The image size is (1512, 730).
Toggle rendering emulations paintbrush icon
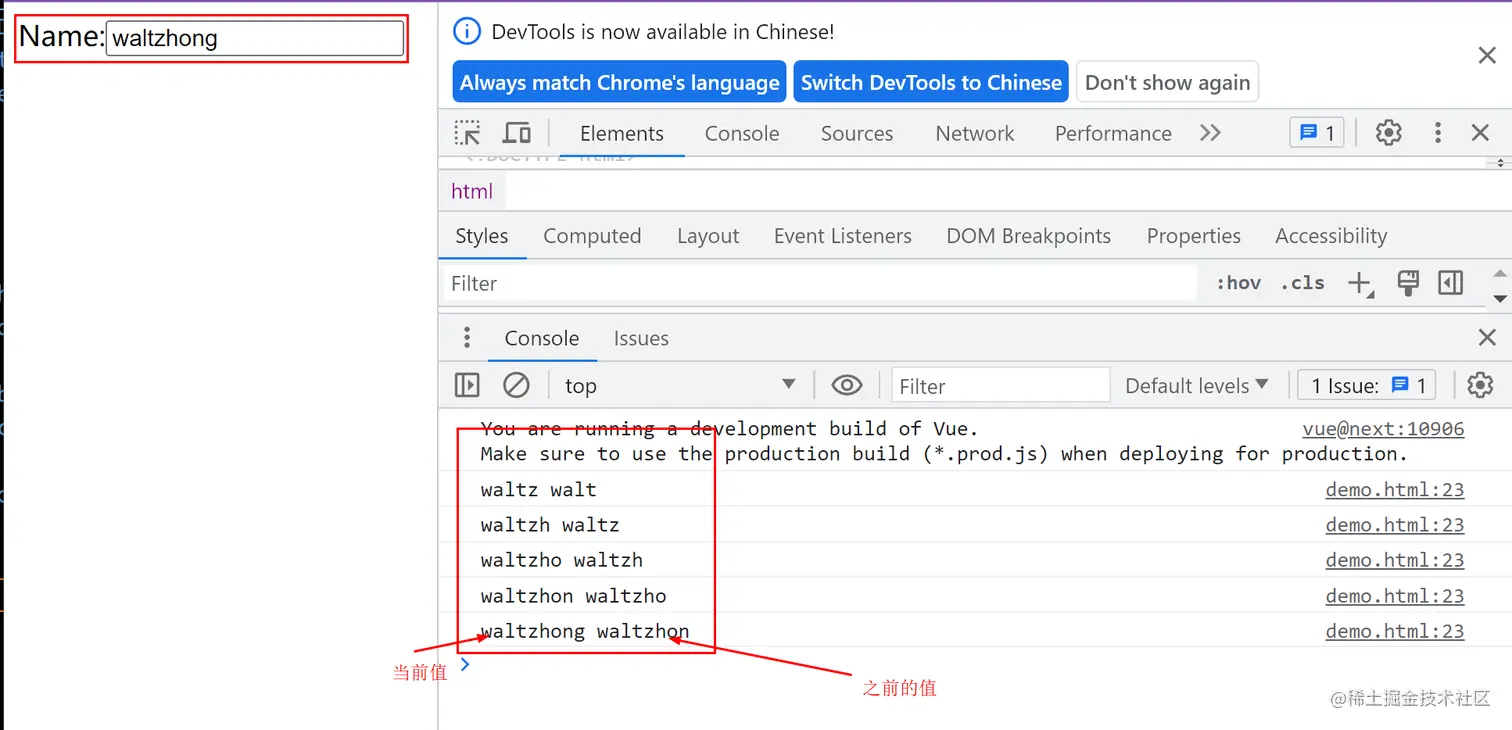1408,283
